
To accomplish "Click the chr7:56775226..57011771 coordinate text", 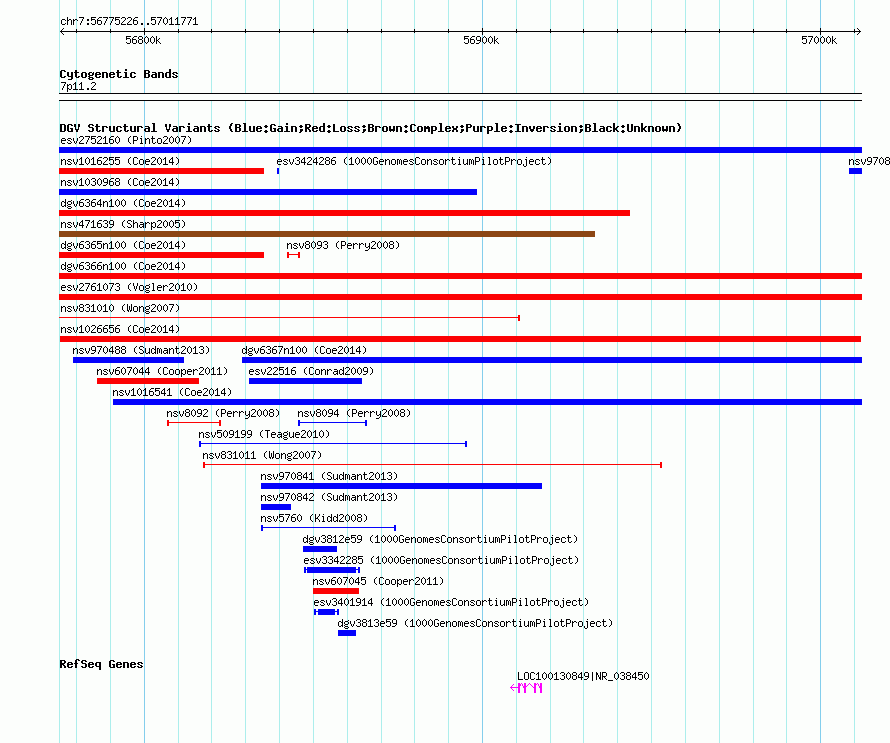I will pyautogui.click(x=129, y=22).
